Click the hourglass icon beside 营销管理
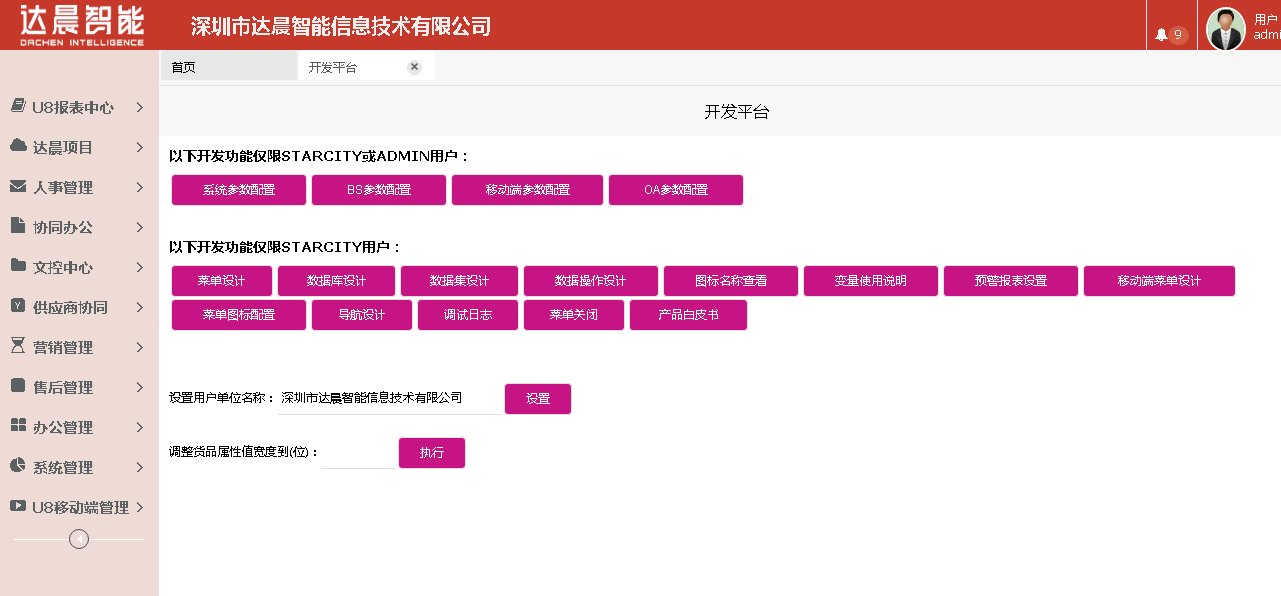The height and width of the screenshot is (596, 1281). coord(17,346)
